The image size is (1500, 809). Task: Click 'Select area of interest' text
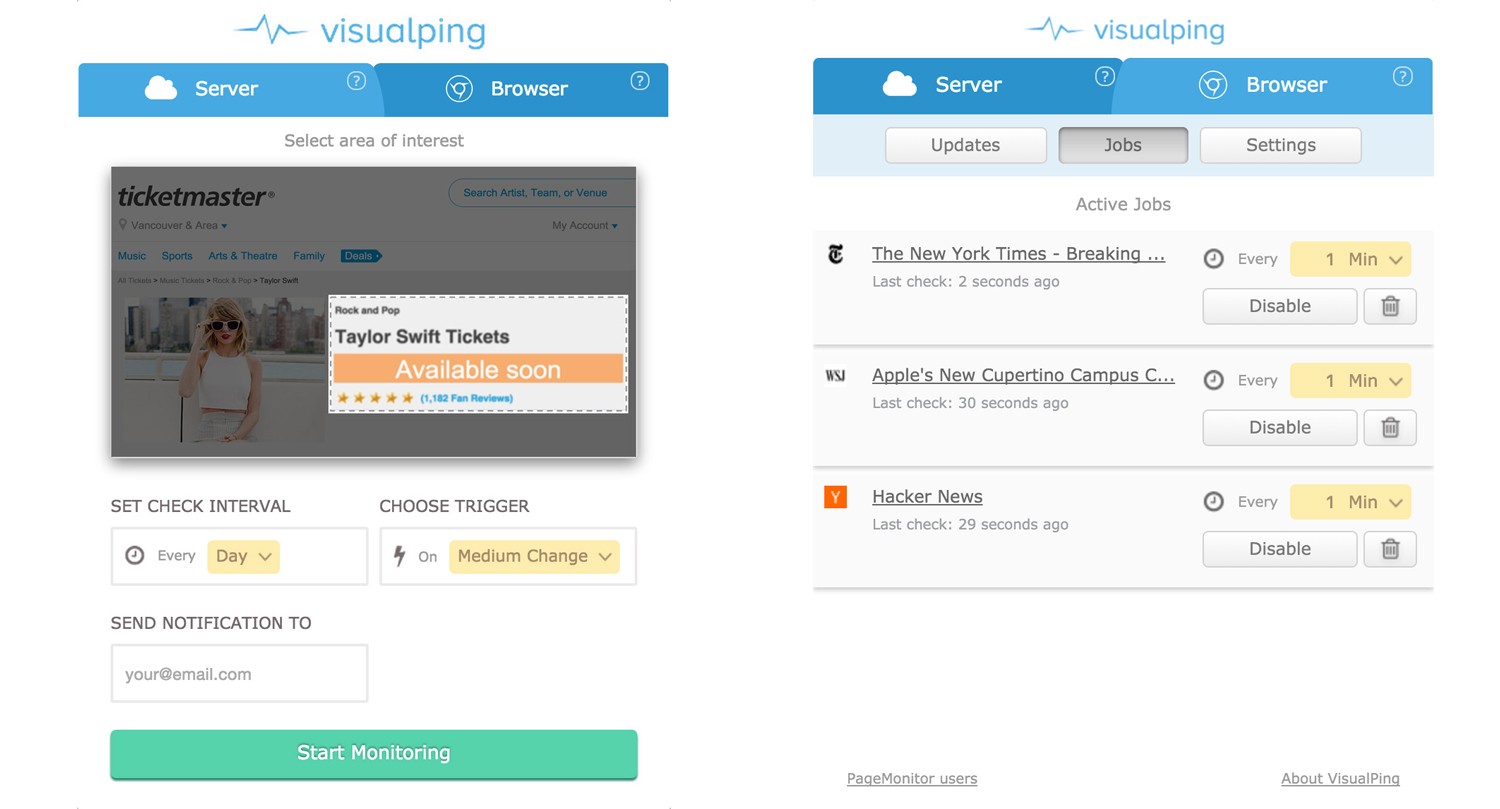click(x=374, y=141)
